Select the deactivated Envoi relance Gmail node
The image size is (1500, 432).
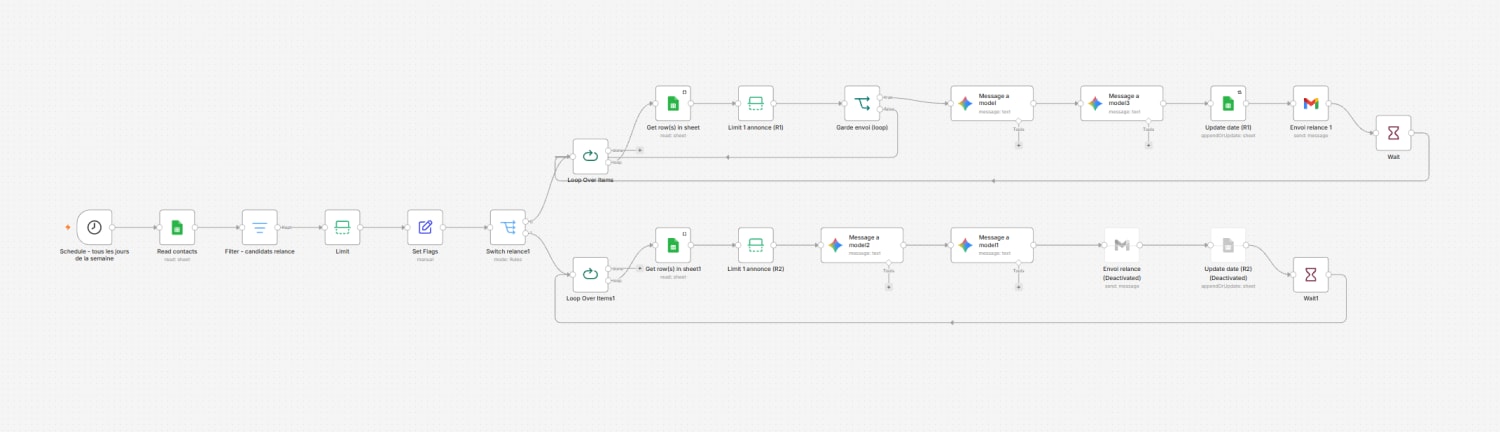tap(1122, 245)
